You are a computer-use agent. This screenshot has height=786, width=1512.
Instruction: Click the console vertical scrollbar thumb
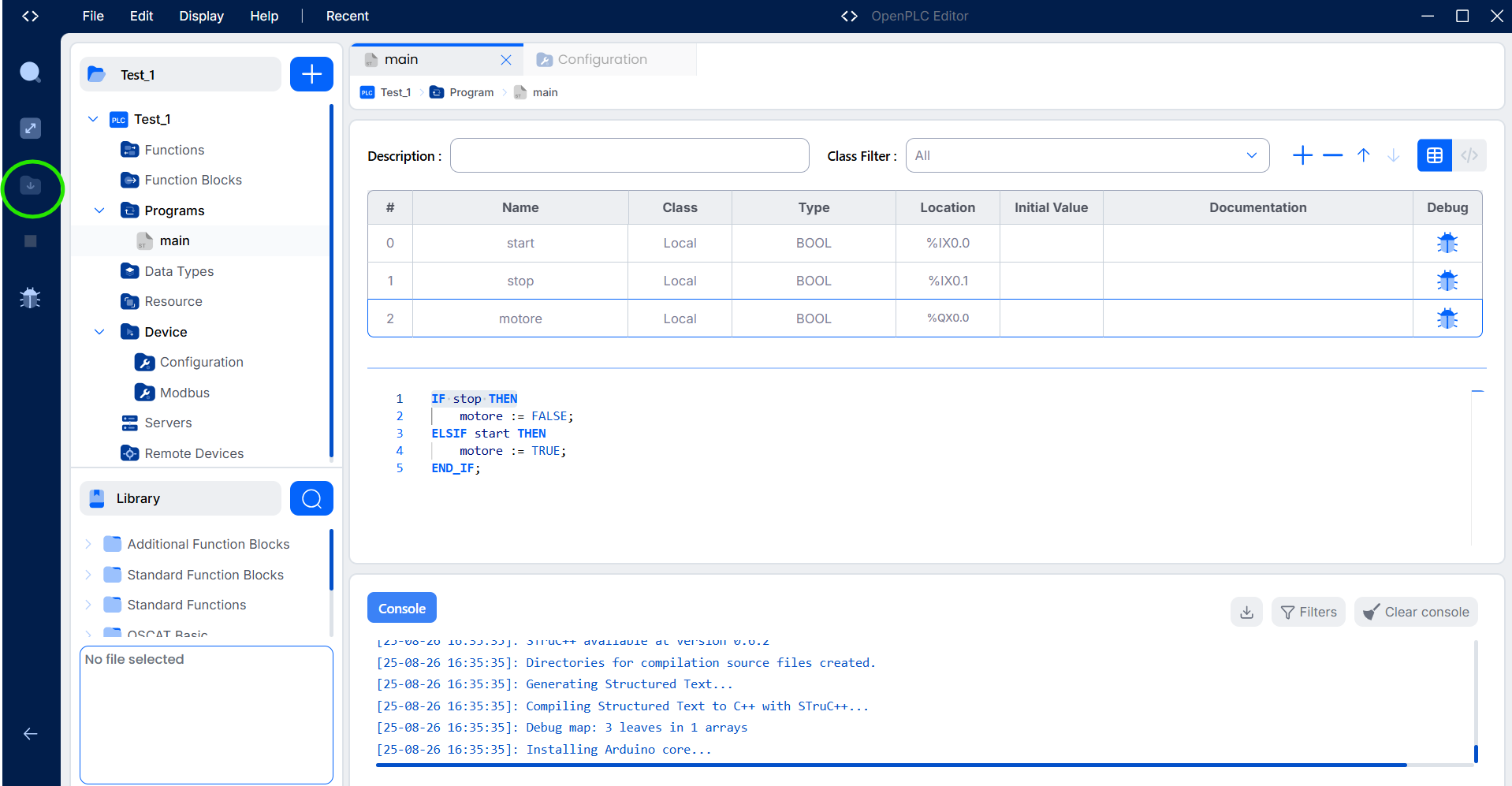click(1475, 754)
